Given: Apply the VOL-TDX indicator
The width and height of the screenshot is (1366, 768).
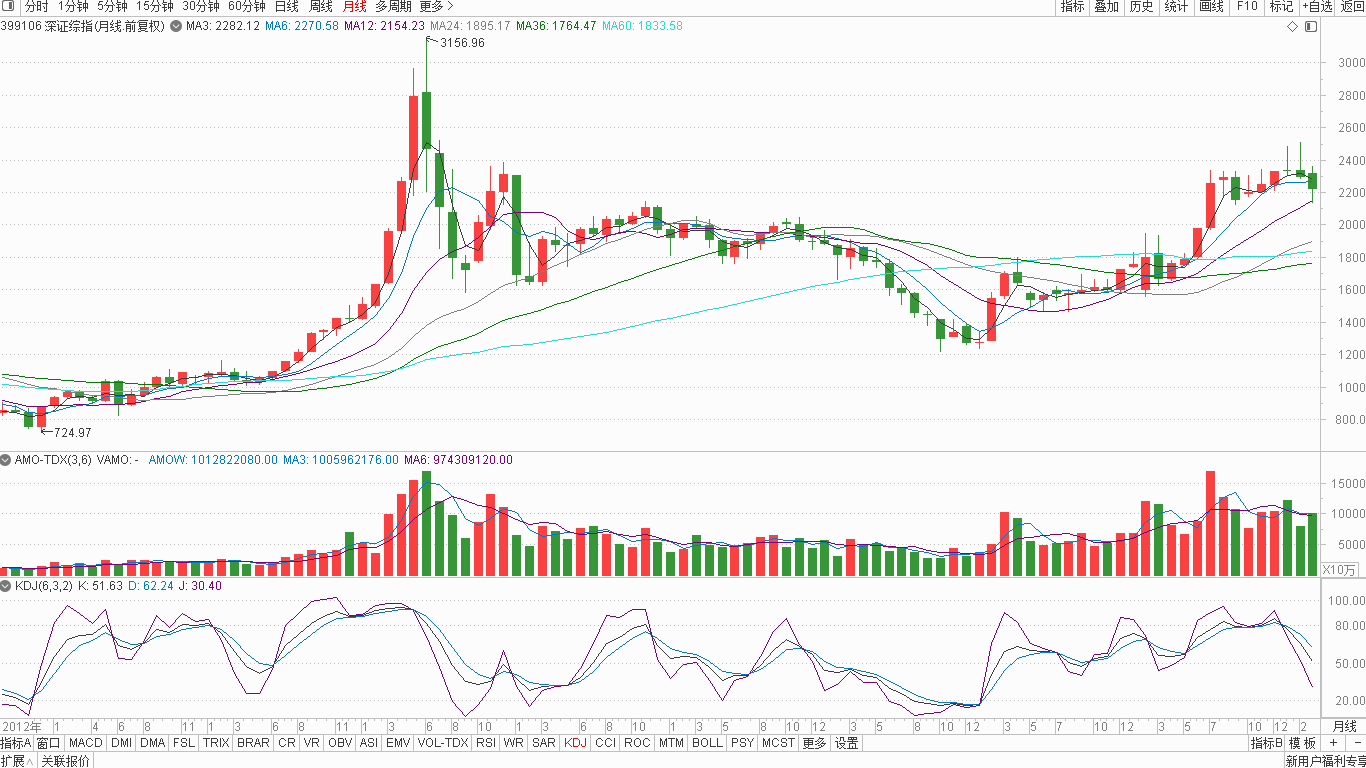Looking at the screenshot, I should click(x=443, y=743).
